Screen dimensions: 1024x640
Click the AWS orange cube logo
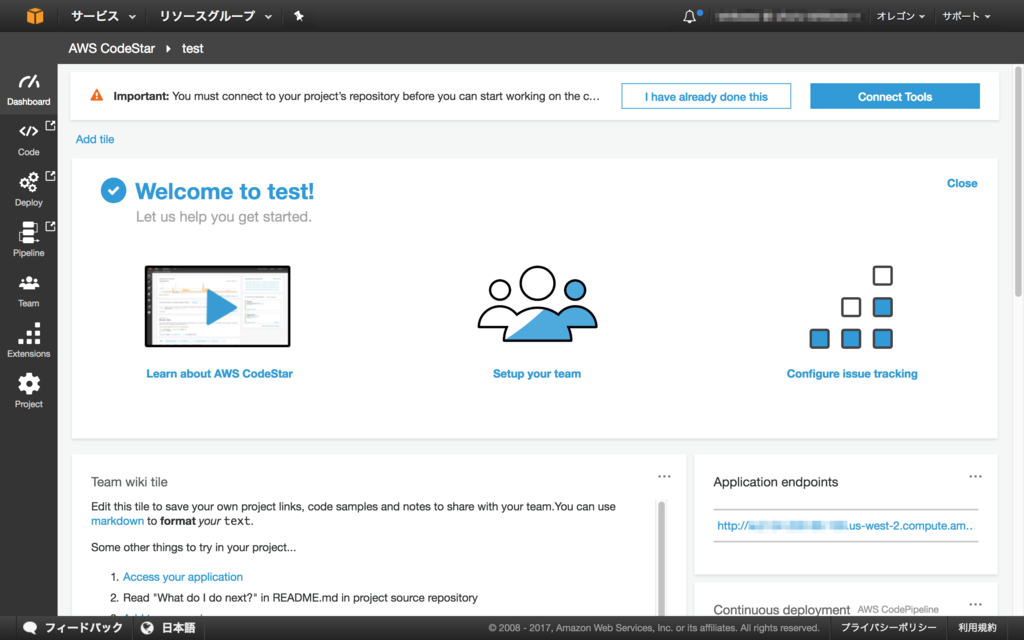(35, 16)
